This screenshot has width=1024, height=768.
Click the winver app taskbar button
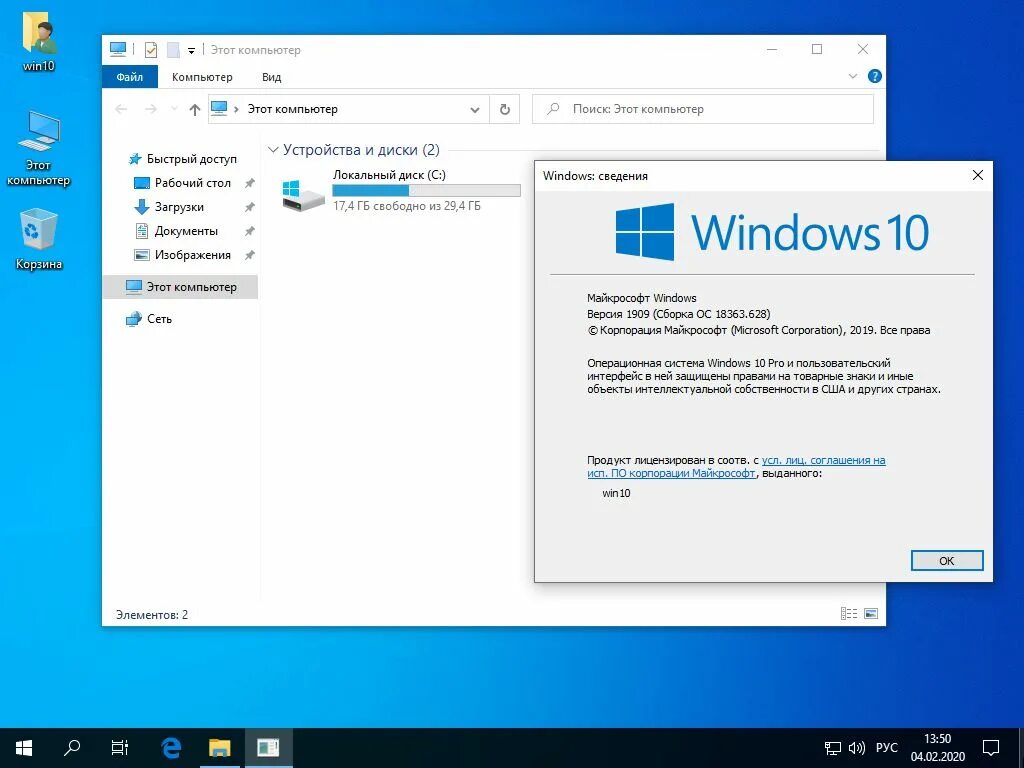[x=268, y=748]
